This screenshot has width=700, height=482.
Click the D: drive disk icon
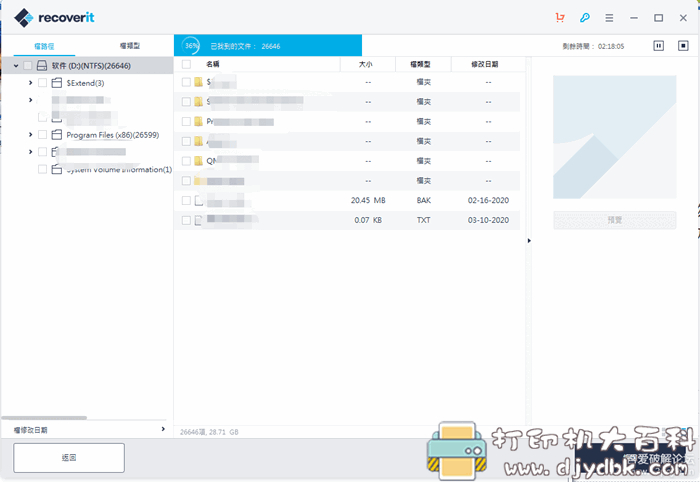42,66
